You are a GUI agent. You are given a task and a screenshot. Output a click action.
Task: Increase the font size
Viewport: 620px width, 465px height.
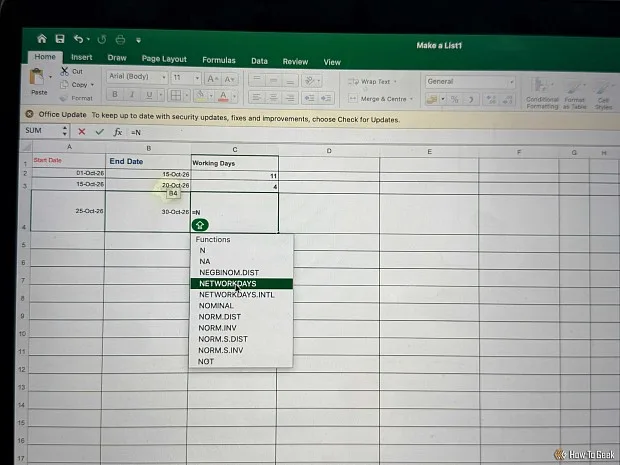tap(212, 79)
